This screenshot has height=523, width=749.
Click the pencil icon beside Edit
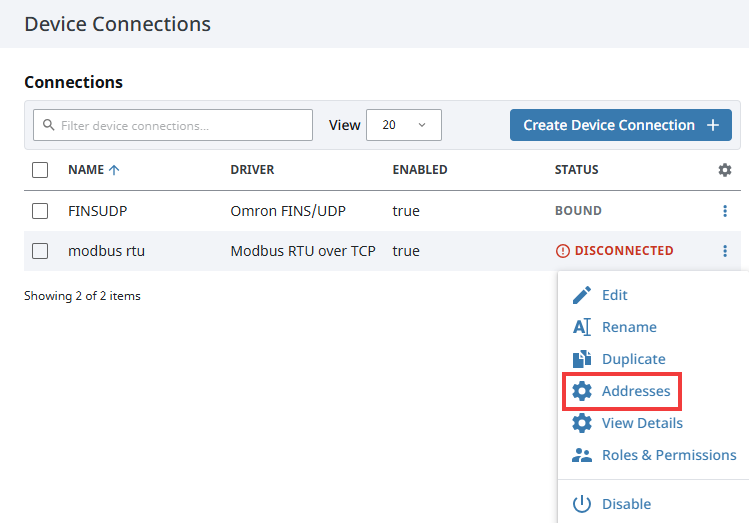click(581, 295)
